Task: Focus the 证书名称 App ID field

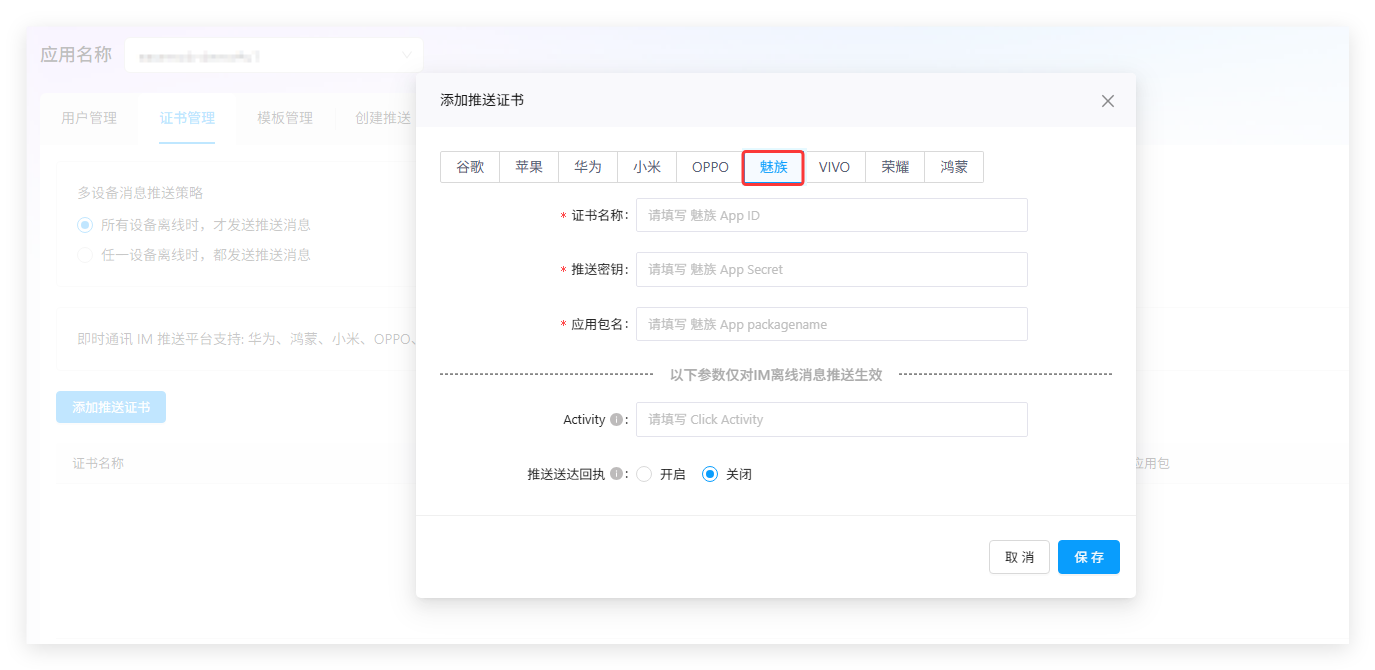Action: (x=831, y=215)
